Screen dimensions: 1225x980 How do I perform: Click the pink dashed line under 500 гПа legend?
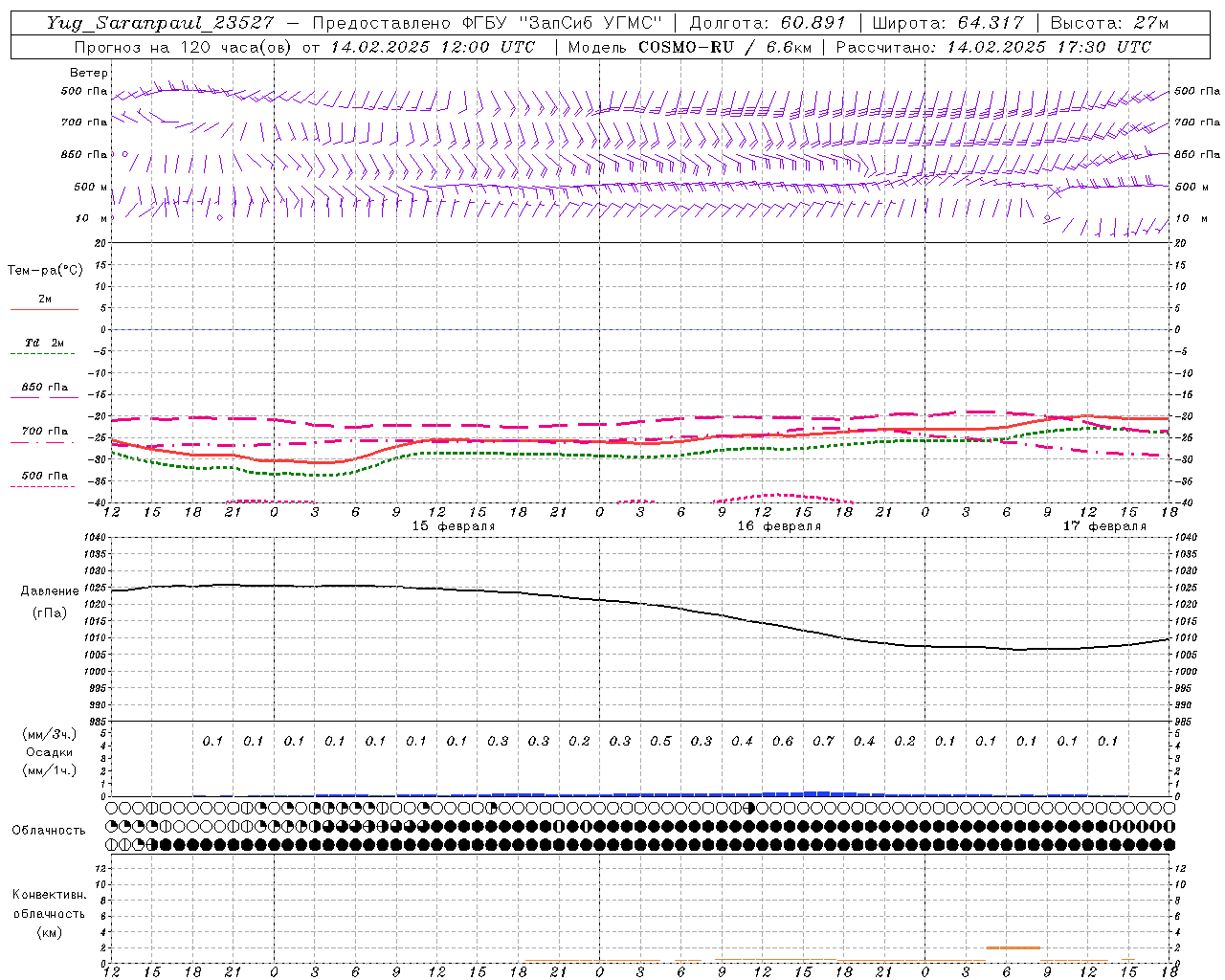click(x=42, y=486)
